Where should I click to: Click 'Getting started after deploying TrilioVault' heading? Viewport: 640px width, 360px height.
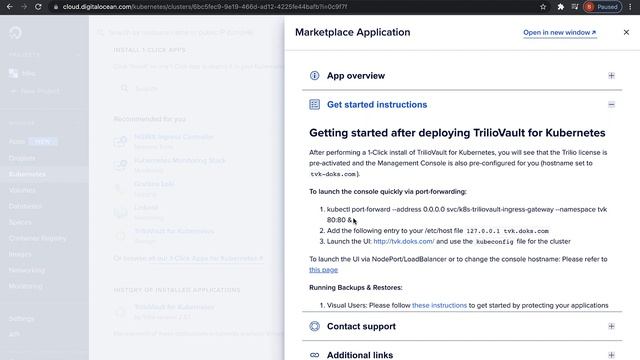pyautogui.click(x=457, y=133)
